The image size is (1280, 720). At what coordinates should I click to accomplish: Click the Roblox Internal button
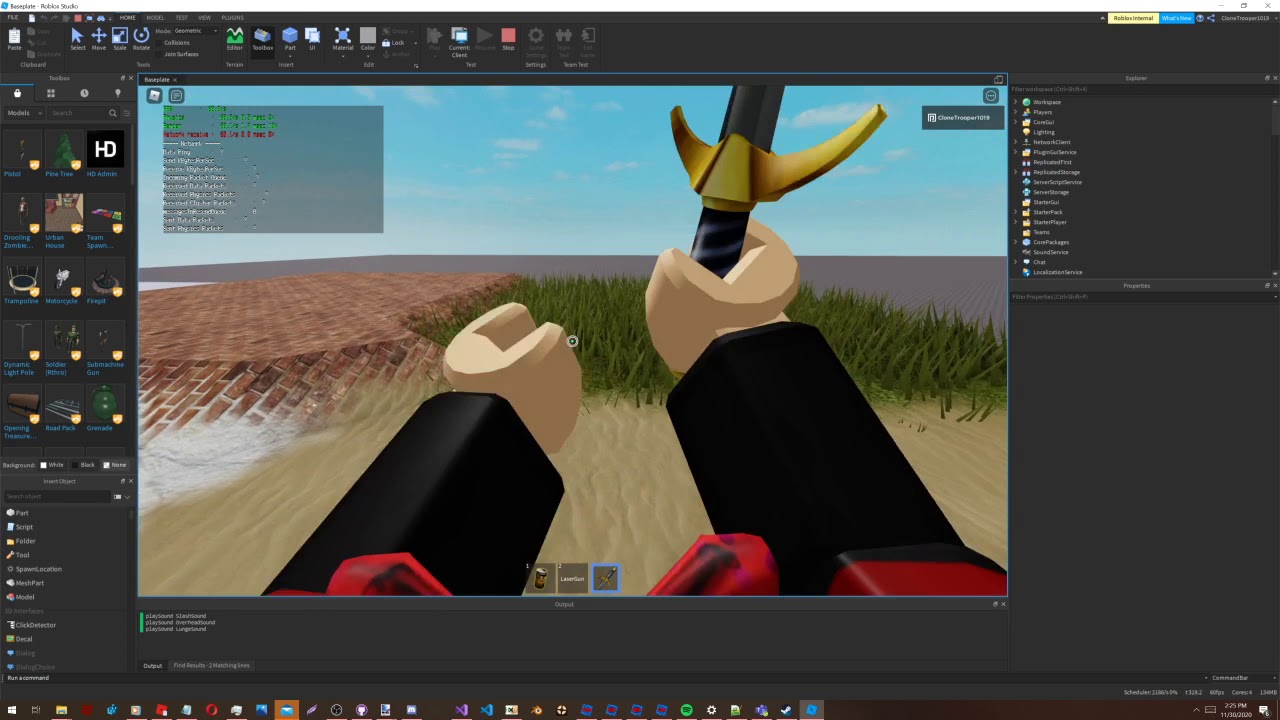tap(1133, 18)
